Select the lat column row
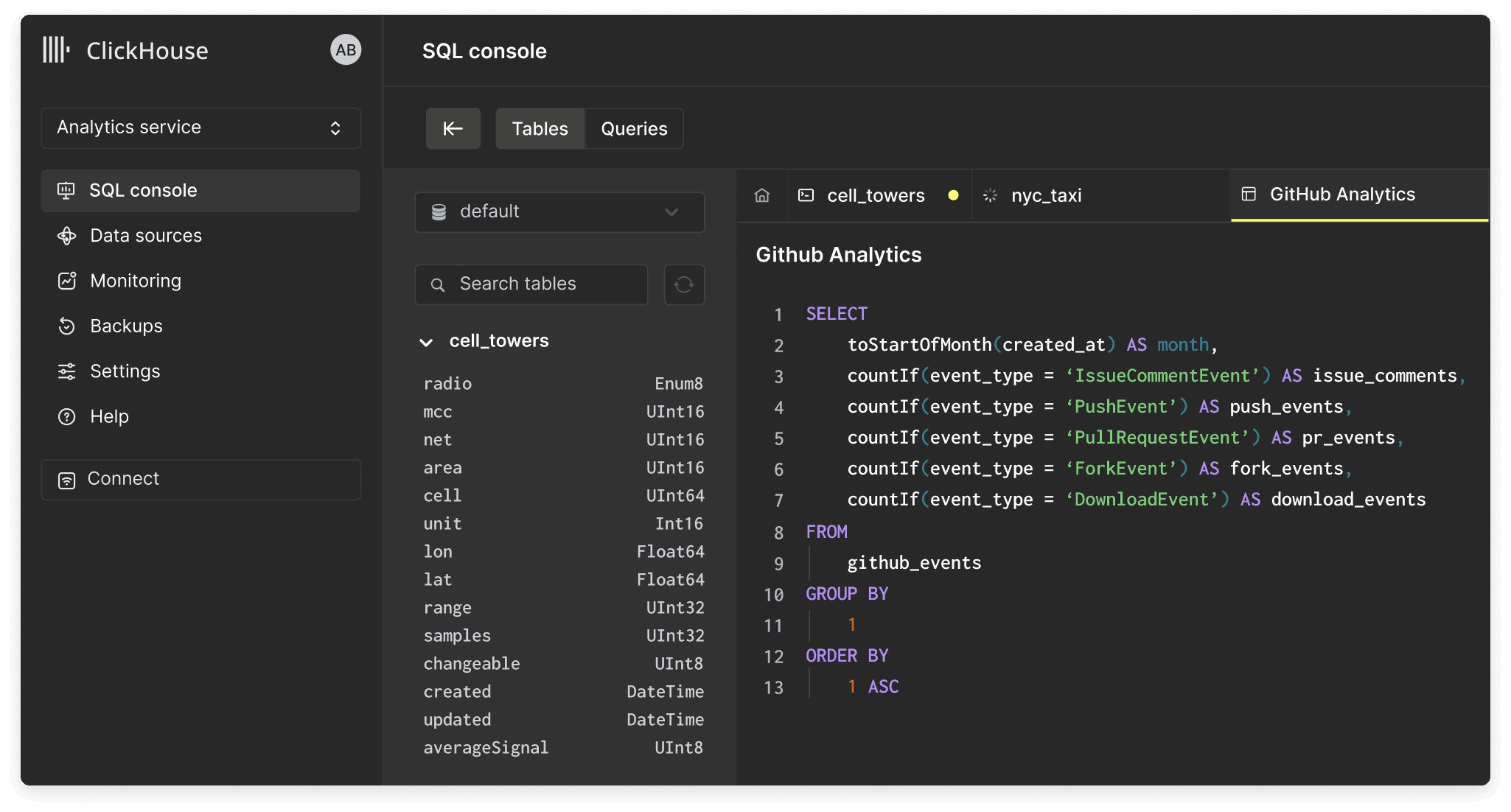 point(563,580)
